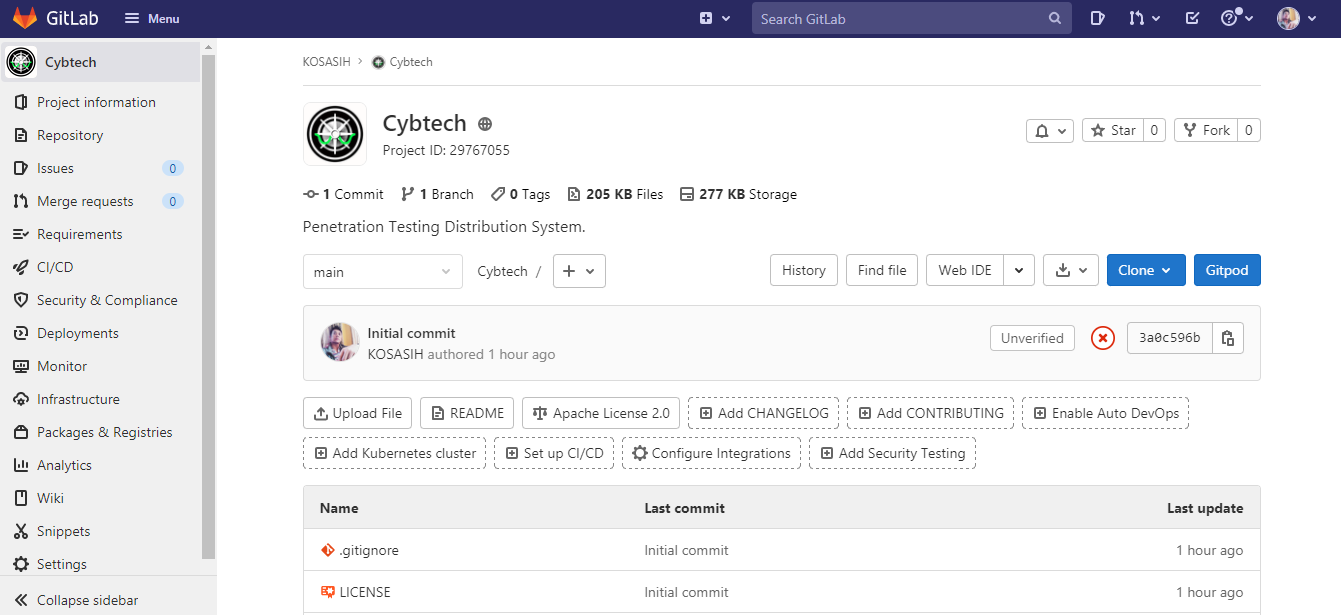Click the Analytics chart icon

20,465
